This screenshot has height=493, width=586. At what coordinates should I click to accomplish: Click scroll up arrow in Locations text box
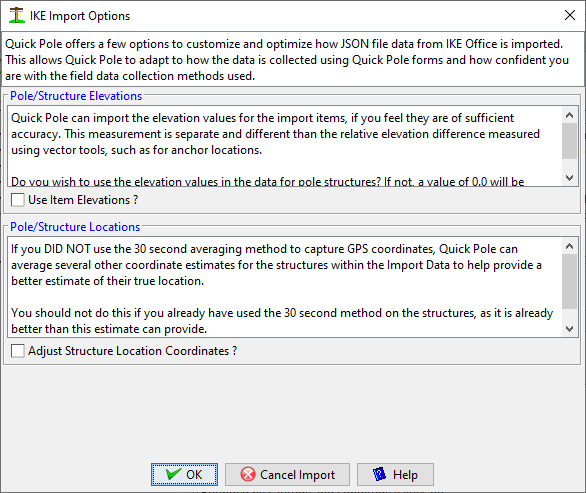(570, 246)
